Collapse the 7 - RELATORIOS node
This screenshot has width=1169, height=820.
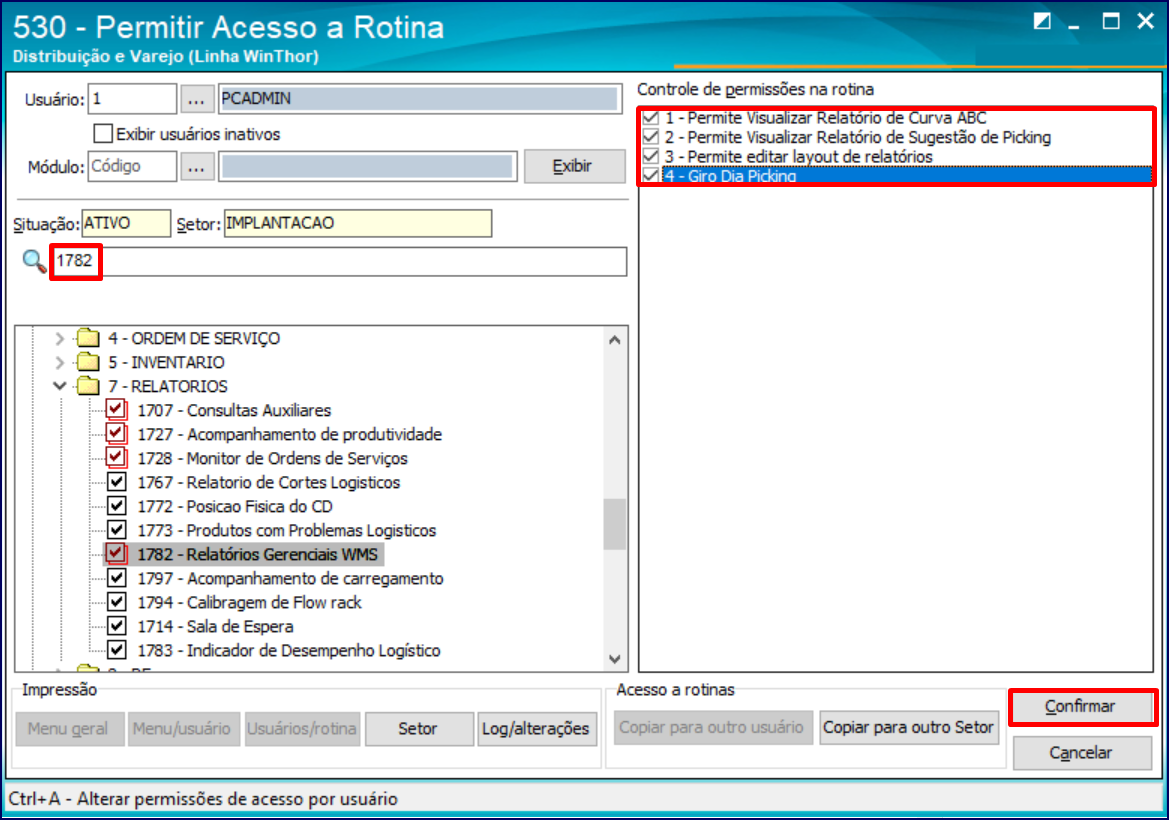click(60, 386)
